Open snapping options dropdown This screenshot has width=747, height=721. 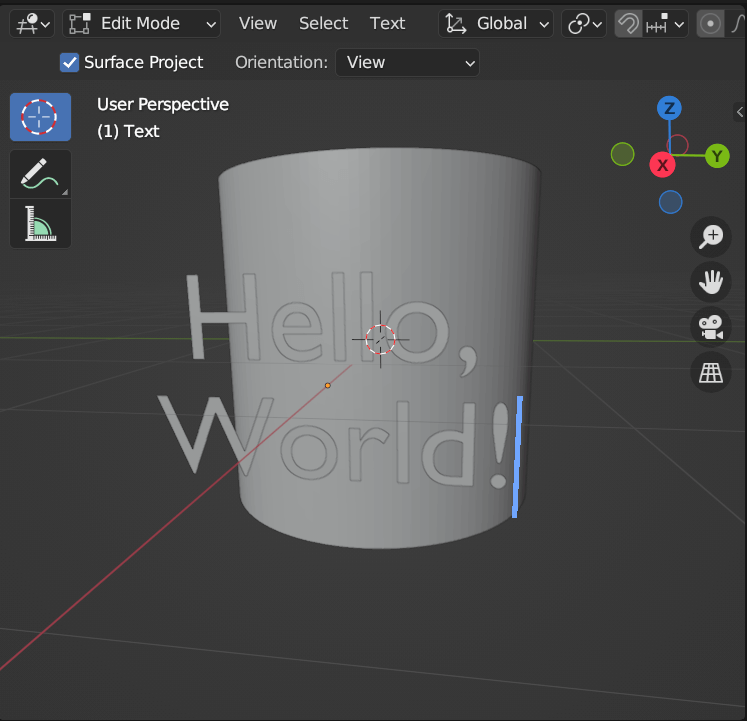pos(665,23)
